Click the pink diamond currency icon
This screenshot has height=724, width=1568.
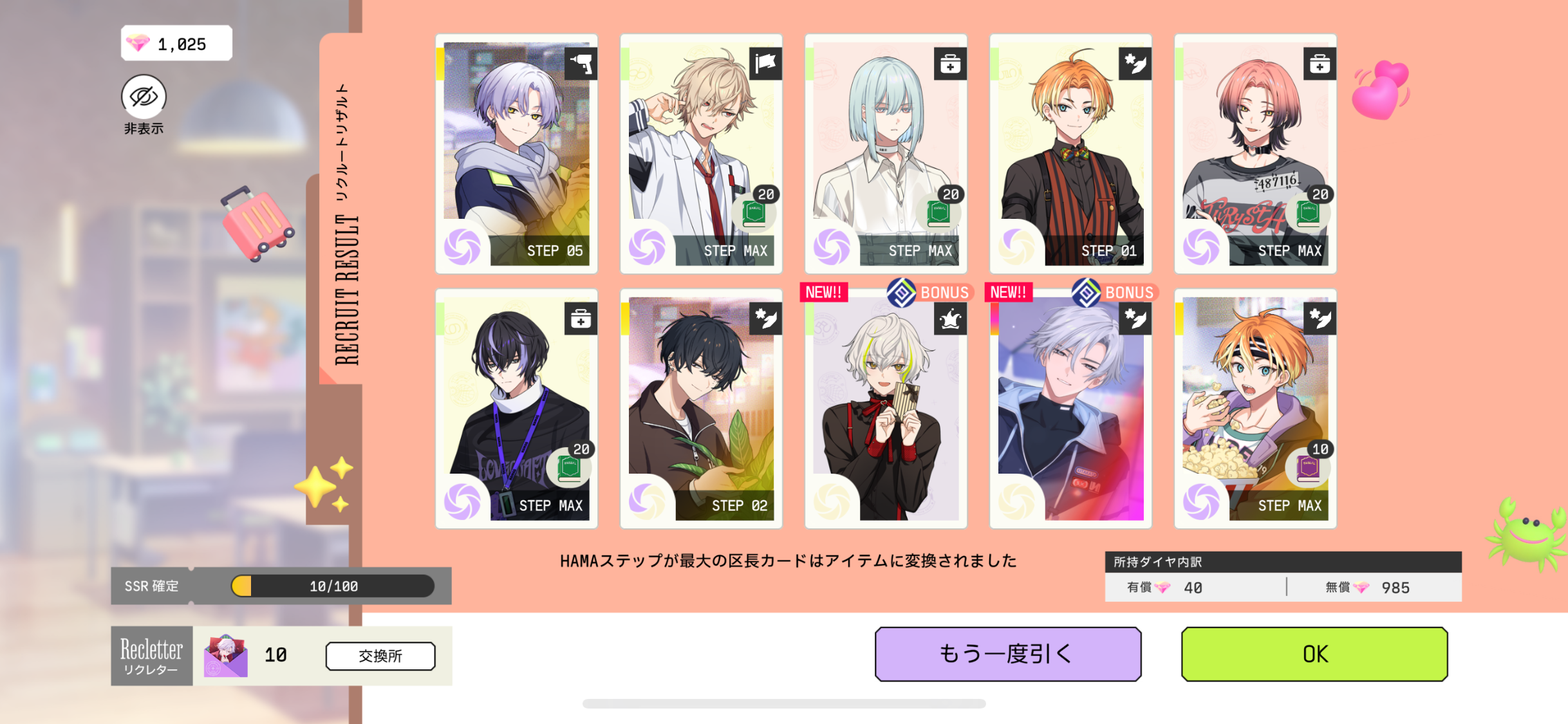pos(137,44)
